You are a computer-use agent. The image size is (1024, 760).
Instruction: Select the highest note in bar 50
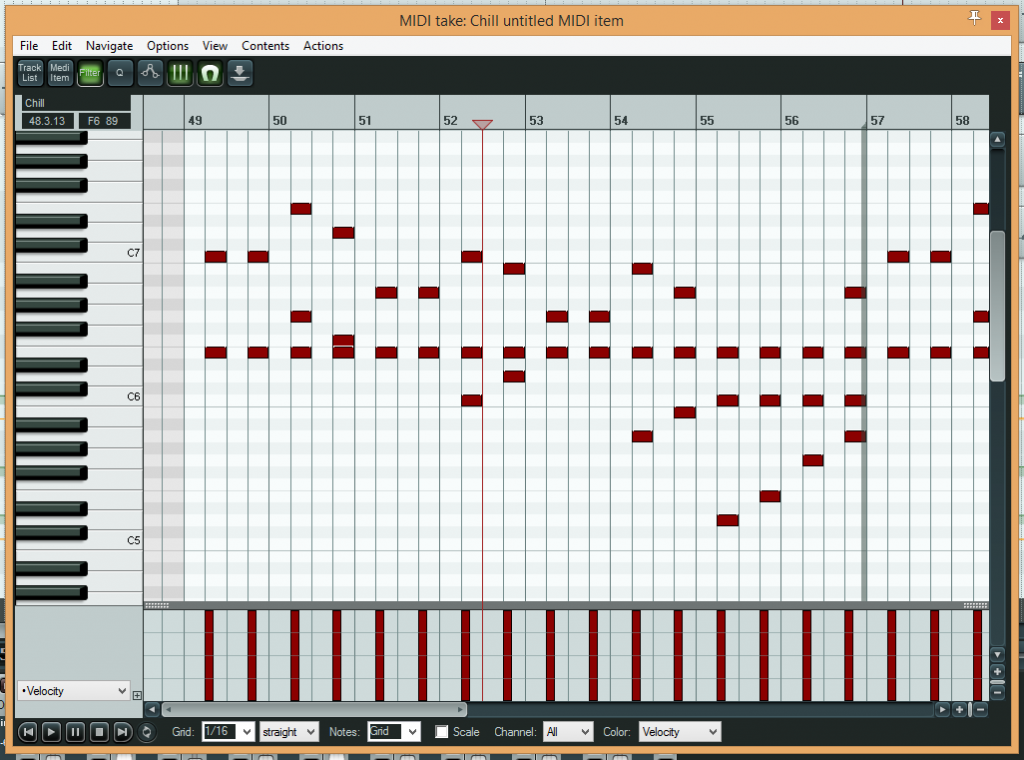tap(300, 209)
